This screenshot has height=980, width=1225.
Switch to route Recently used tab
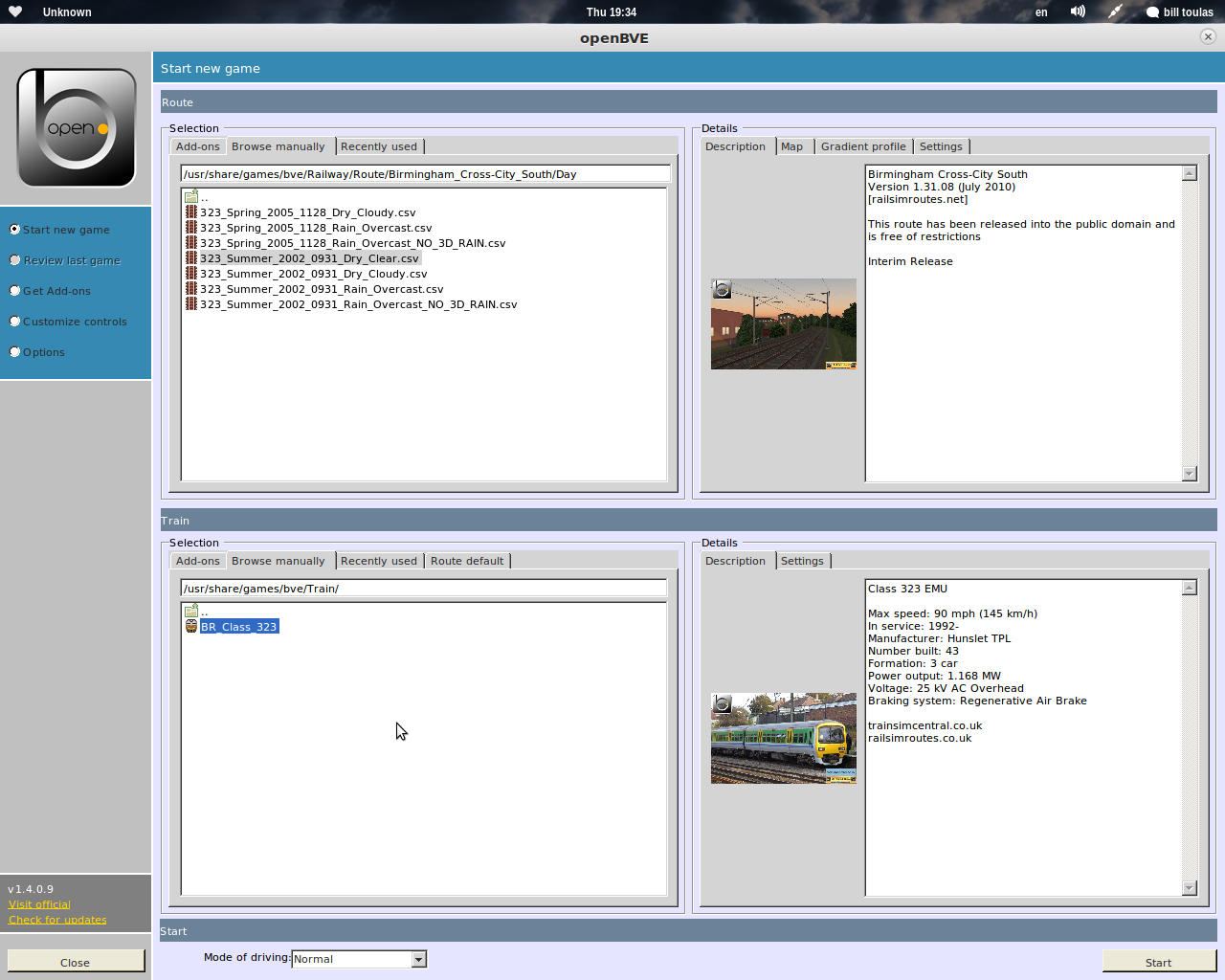click(x=379, y=146)
